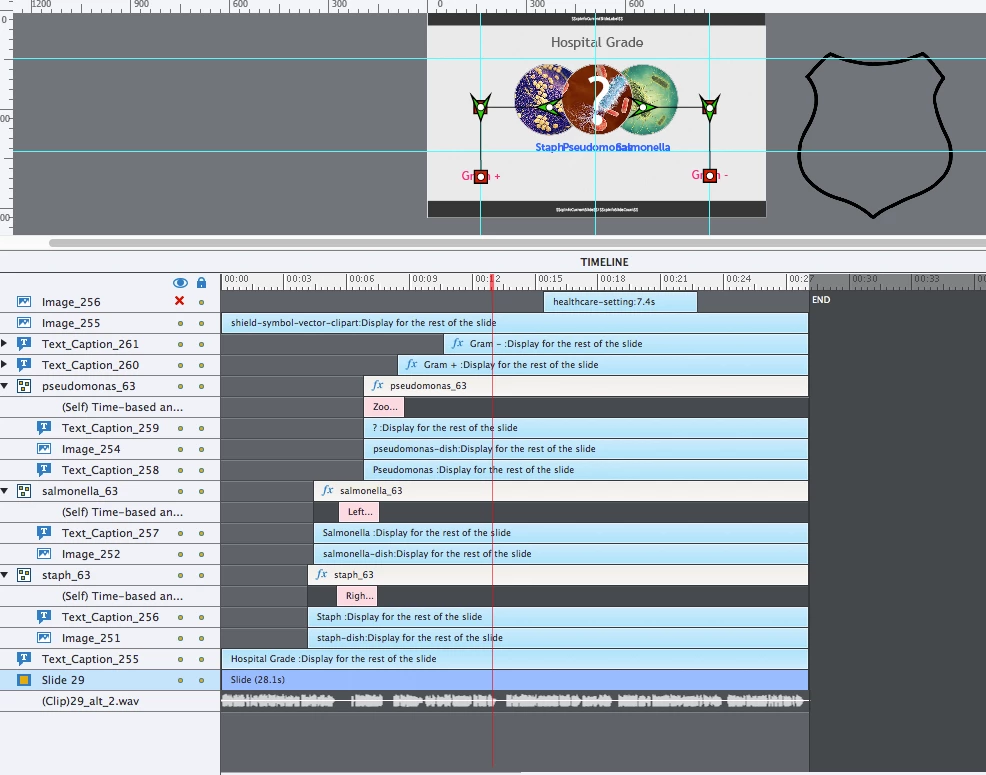
Task: Click the Image_254 image icon
Action: 44,449
